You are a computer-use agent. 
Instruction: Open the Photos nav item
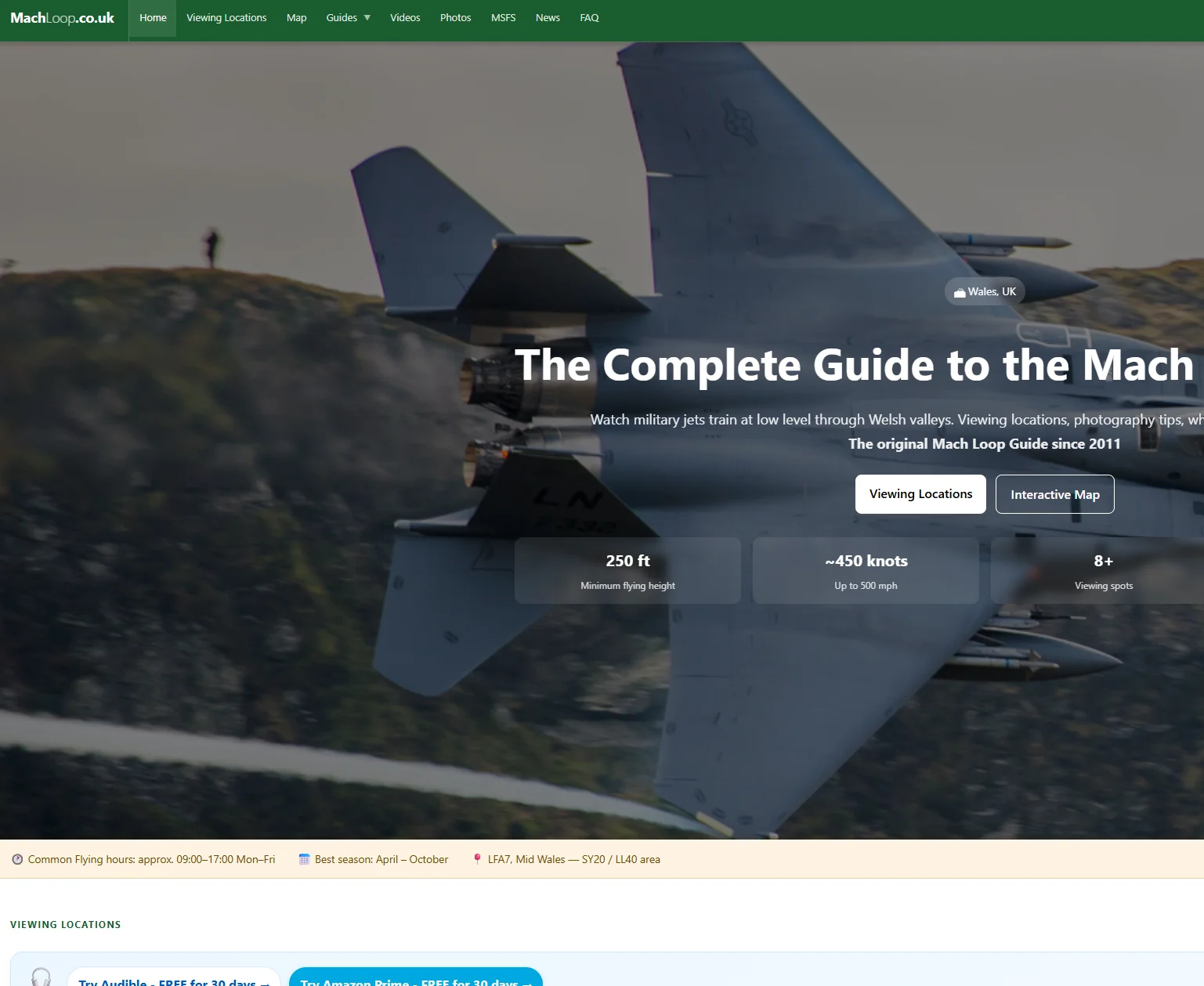(455, 18)
